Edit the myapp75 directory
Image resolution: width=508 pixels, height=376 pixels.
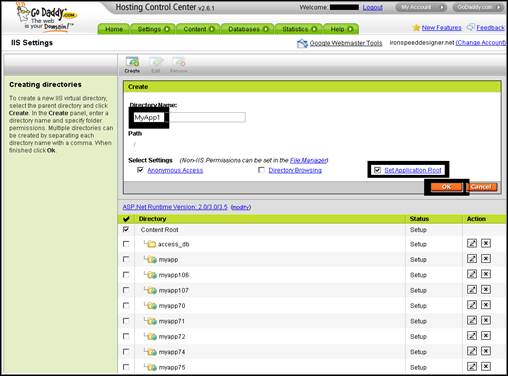pos(472,366)
